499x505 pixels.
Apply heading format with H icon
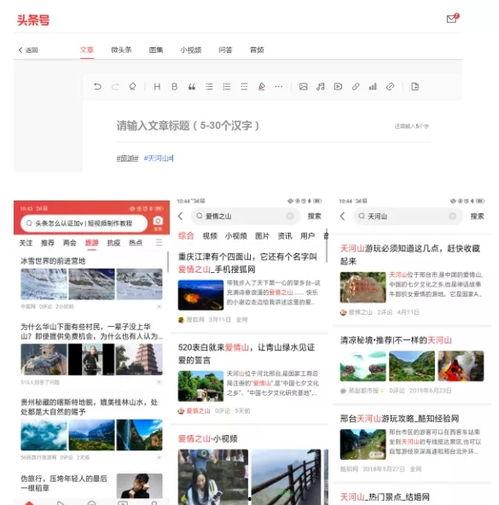click(157, 87)
